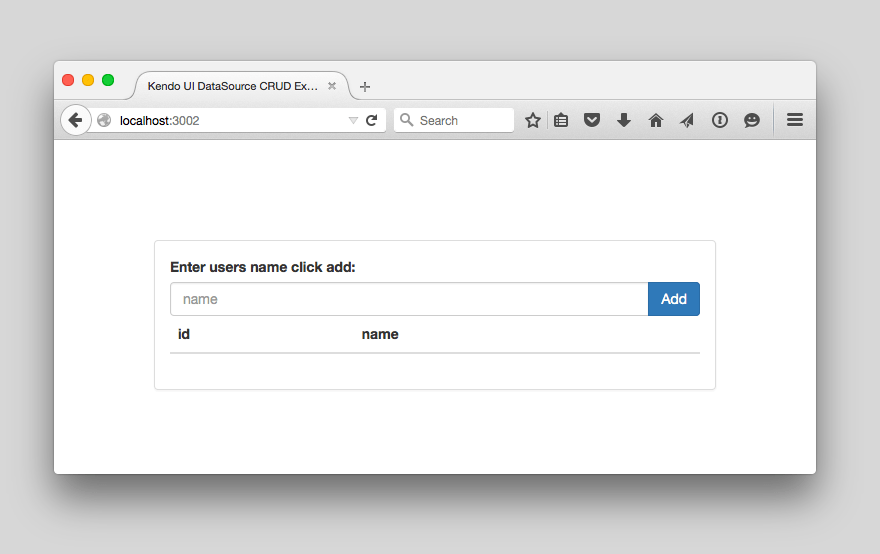Click the paper plane send icon
880x554 pixels.
pos(687,120)
